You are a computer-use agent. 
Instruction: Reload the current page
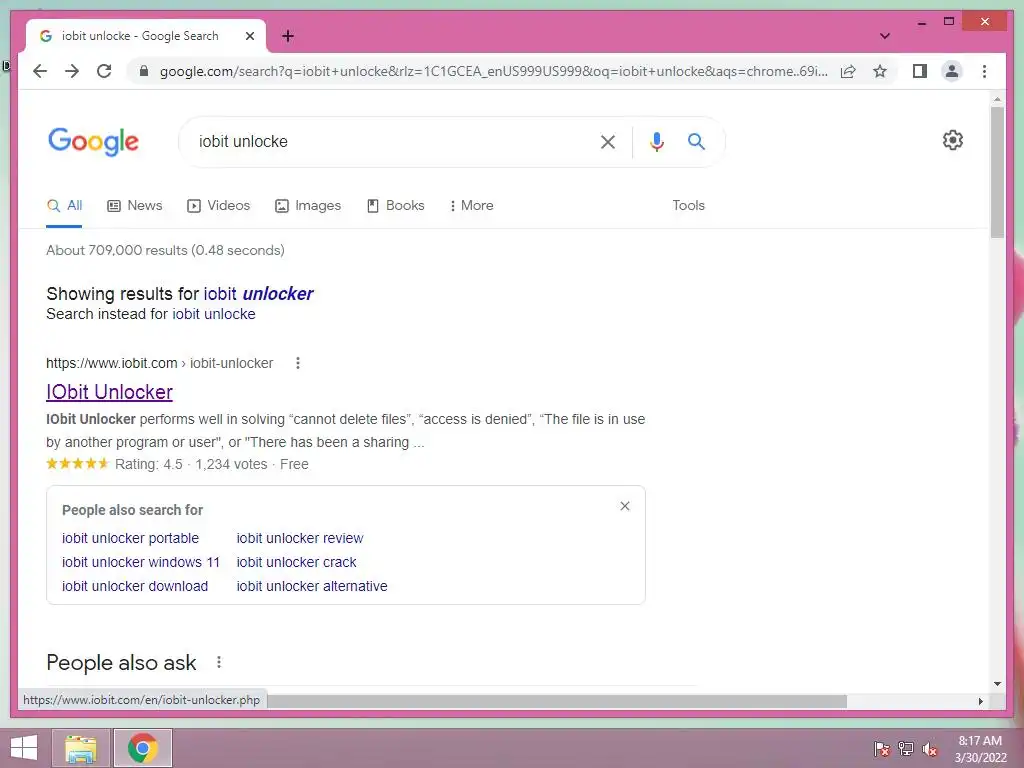coord(104,71)
